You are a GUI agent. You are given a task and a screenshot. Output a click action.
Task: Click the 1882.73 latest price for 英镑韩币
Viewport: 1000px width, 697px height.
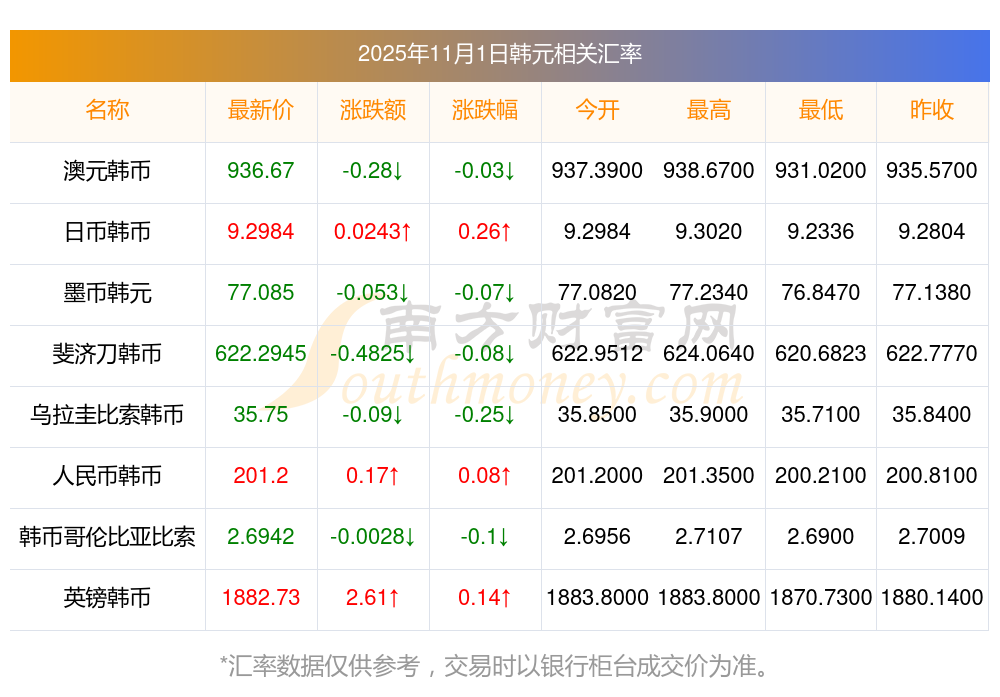click(x=260, y=598)
